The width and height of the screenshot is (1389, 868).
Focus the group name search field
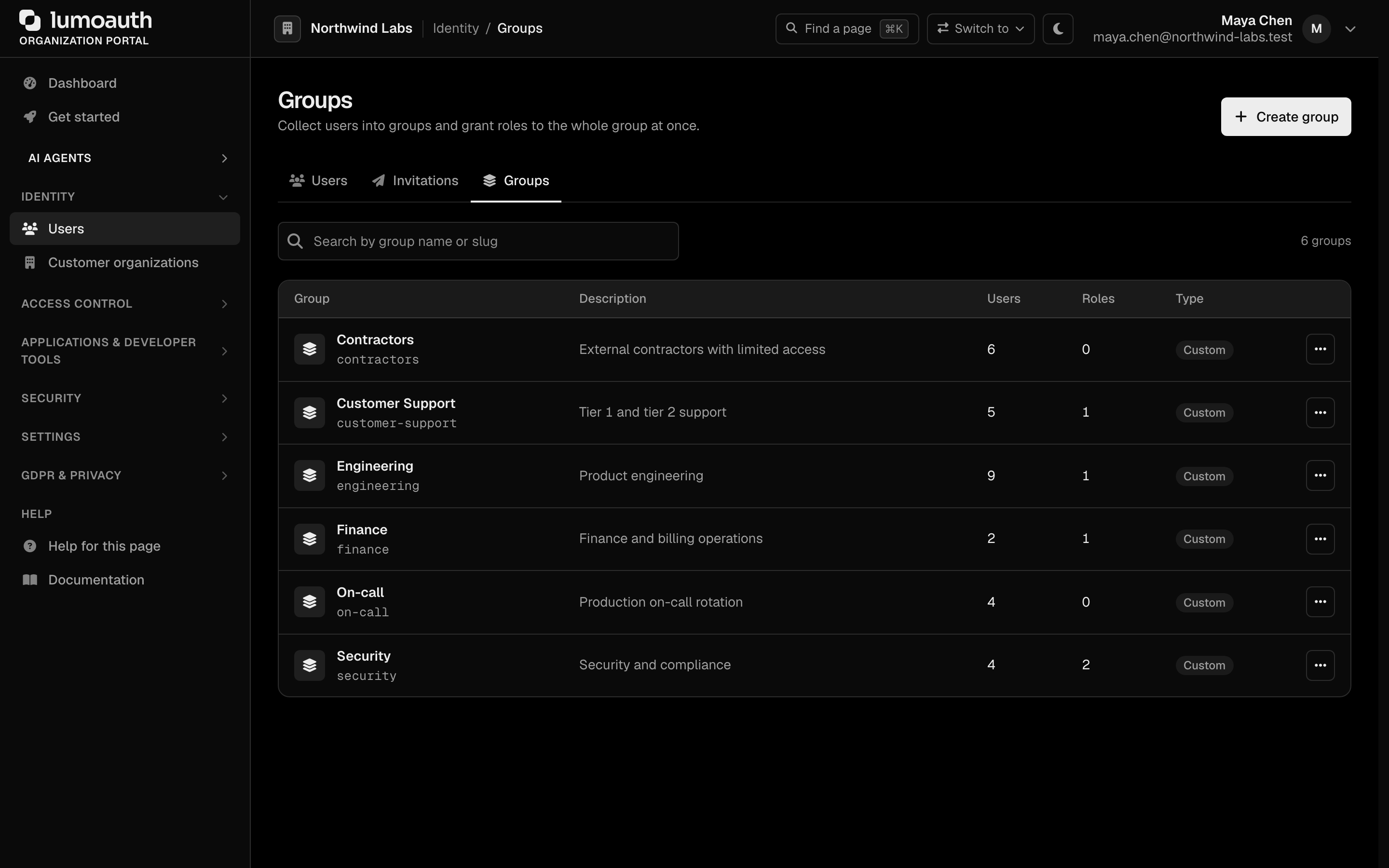pos(478,241)
